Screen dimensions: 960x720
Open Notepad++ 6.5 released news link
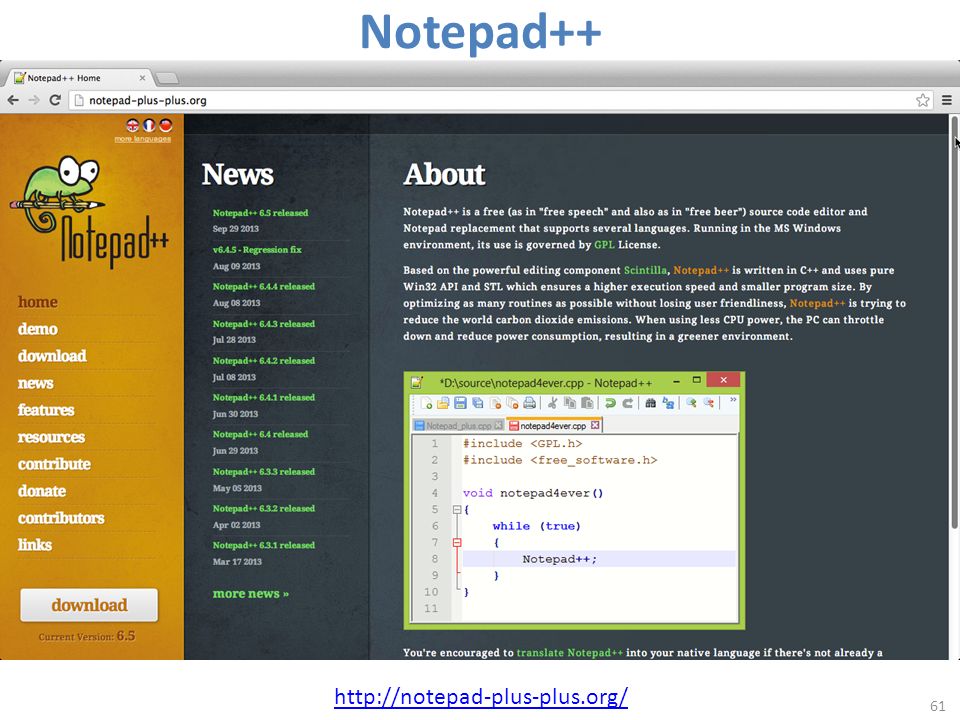pos(260,213)
